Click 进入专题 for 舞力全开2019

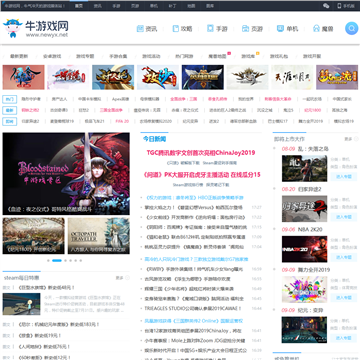(344, 297)
